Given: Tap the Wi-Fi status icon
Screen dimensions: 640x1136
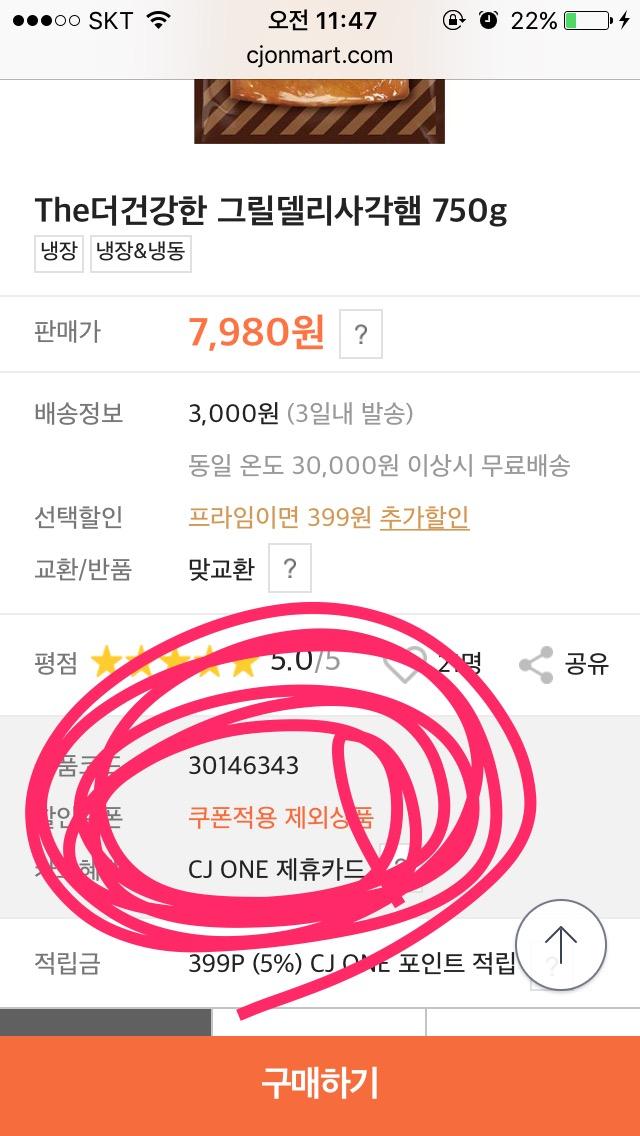Looking at the screenshot, I should [157, 20].
